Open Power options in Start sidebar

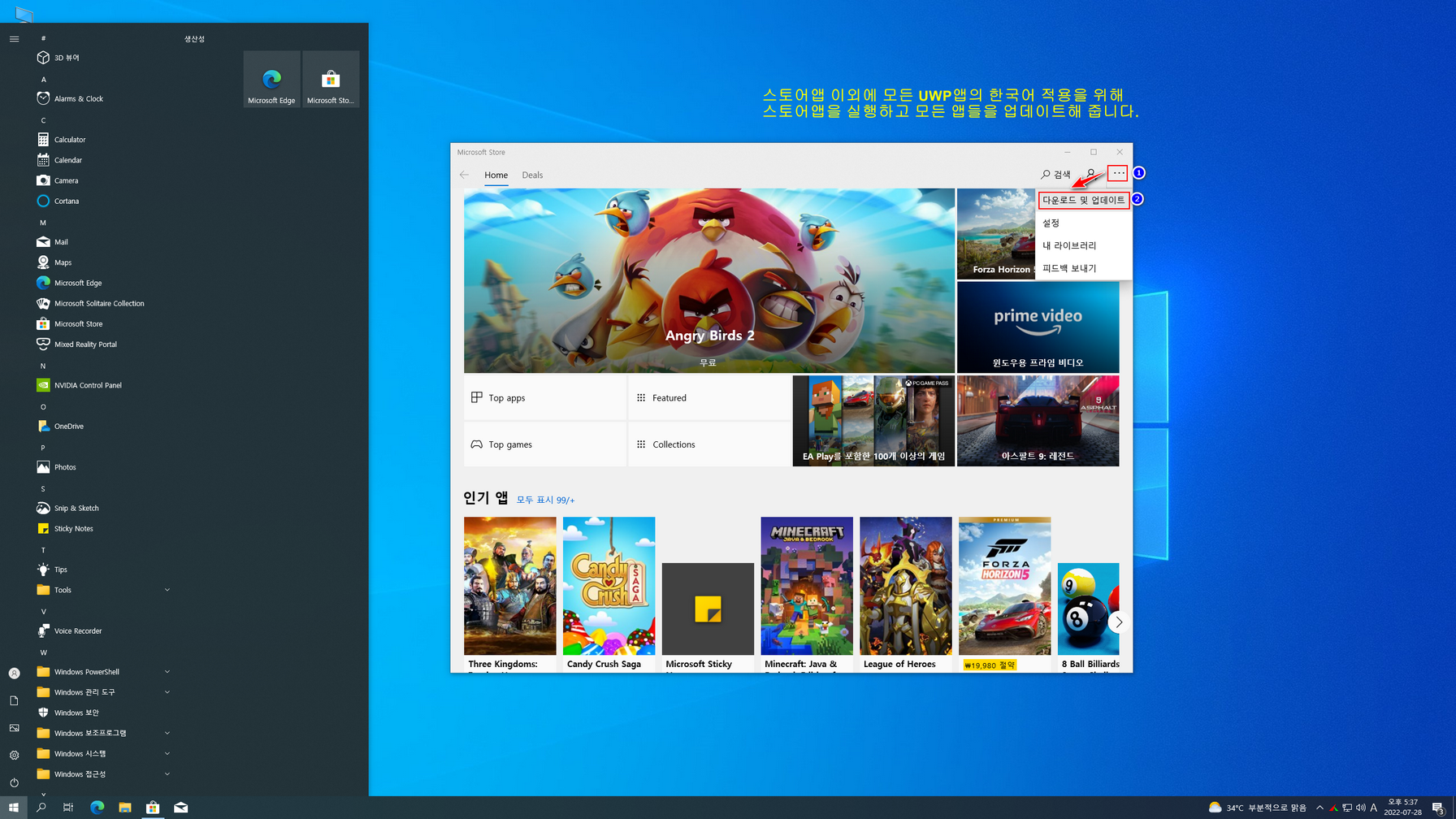(14, 782)
